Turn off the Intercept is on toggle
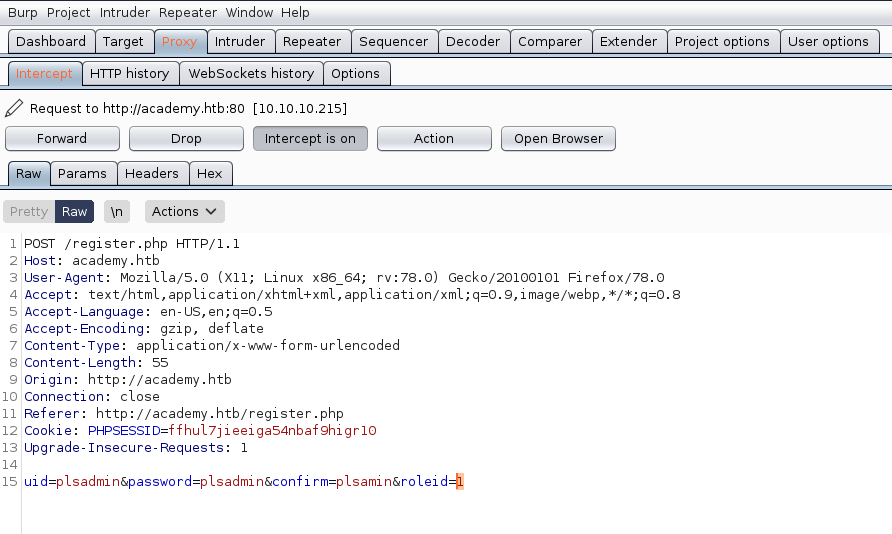Viewport: 892px width, 534px height. [310, 139]
